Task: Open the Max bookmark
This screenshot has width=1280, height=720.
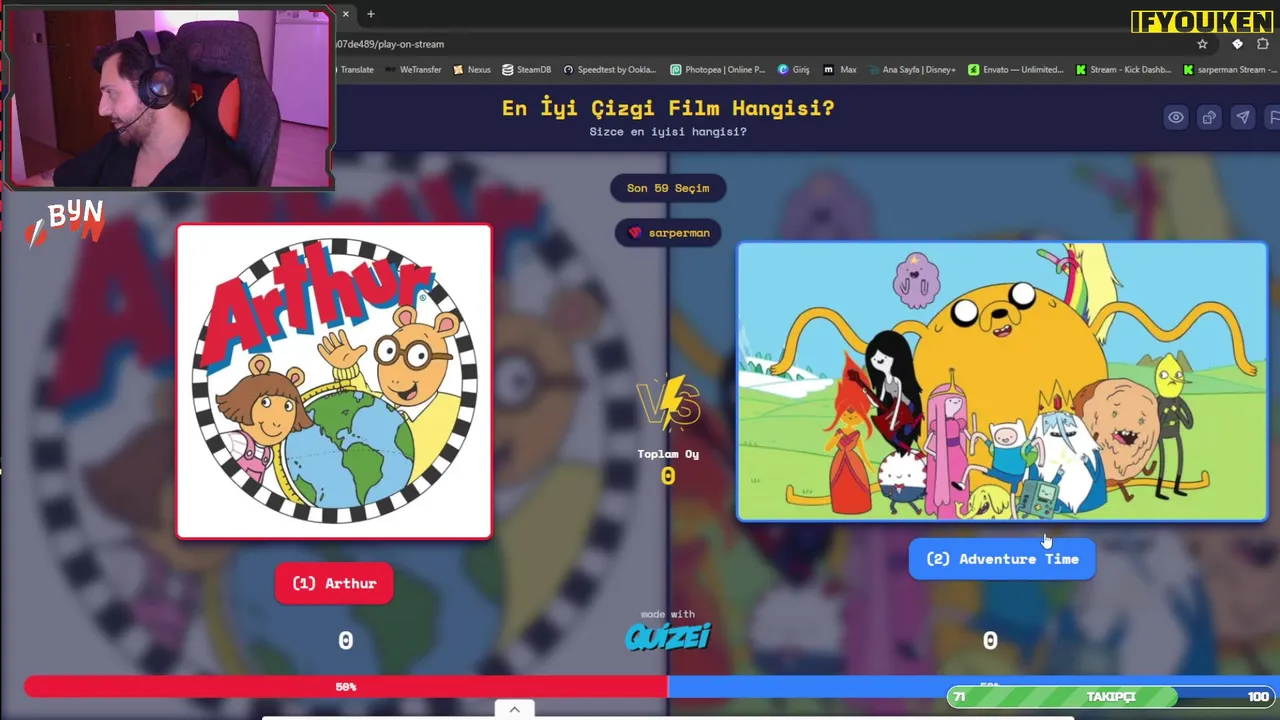Action: pyautogui.click(x=840, y=70)
